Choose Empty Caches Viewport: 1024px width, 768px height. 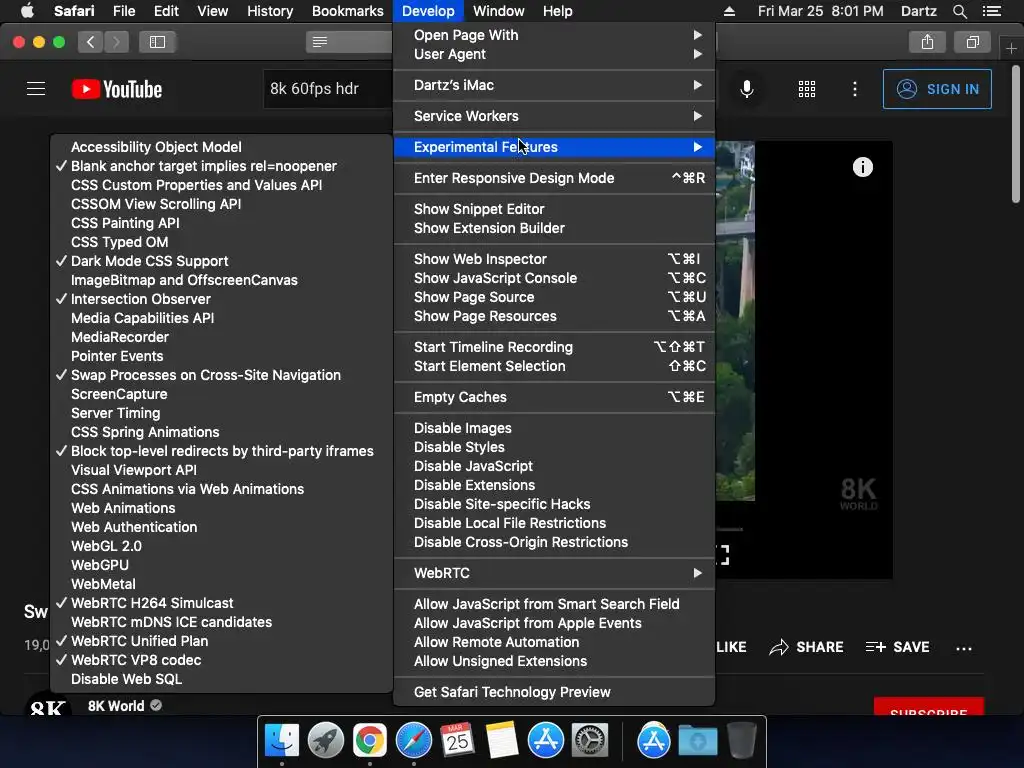(554, 397)
